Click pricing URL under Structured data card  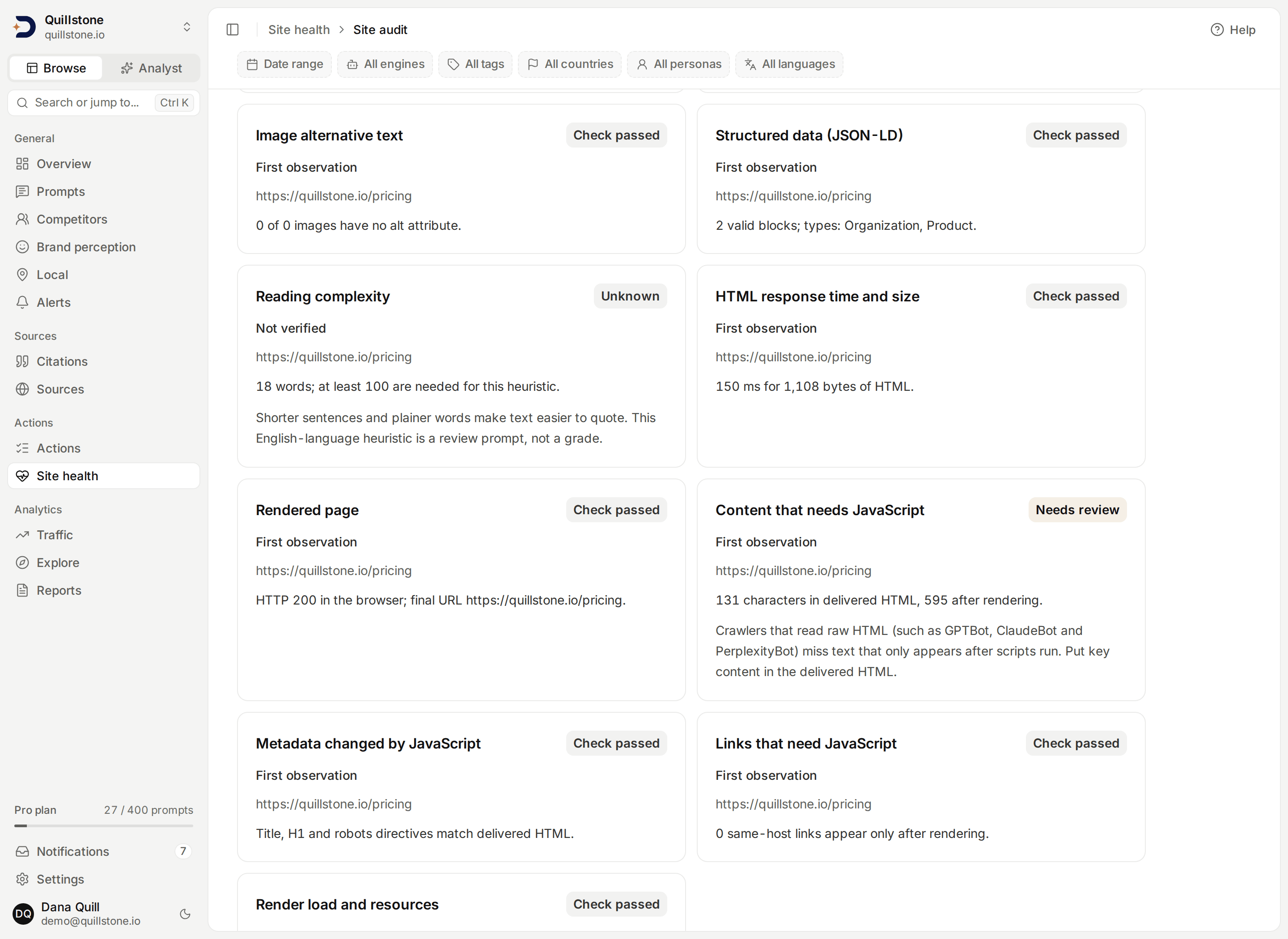click(793, 196)
